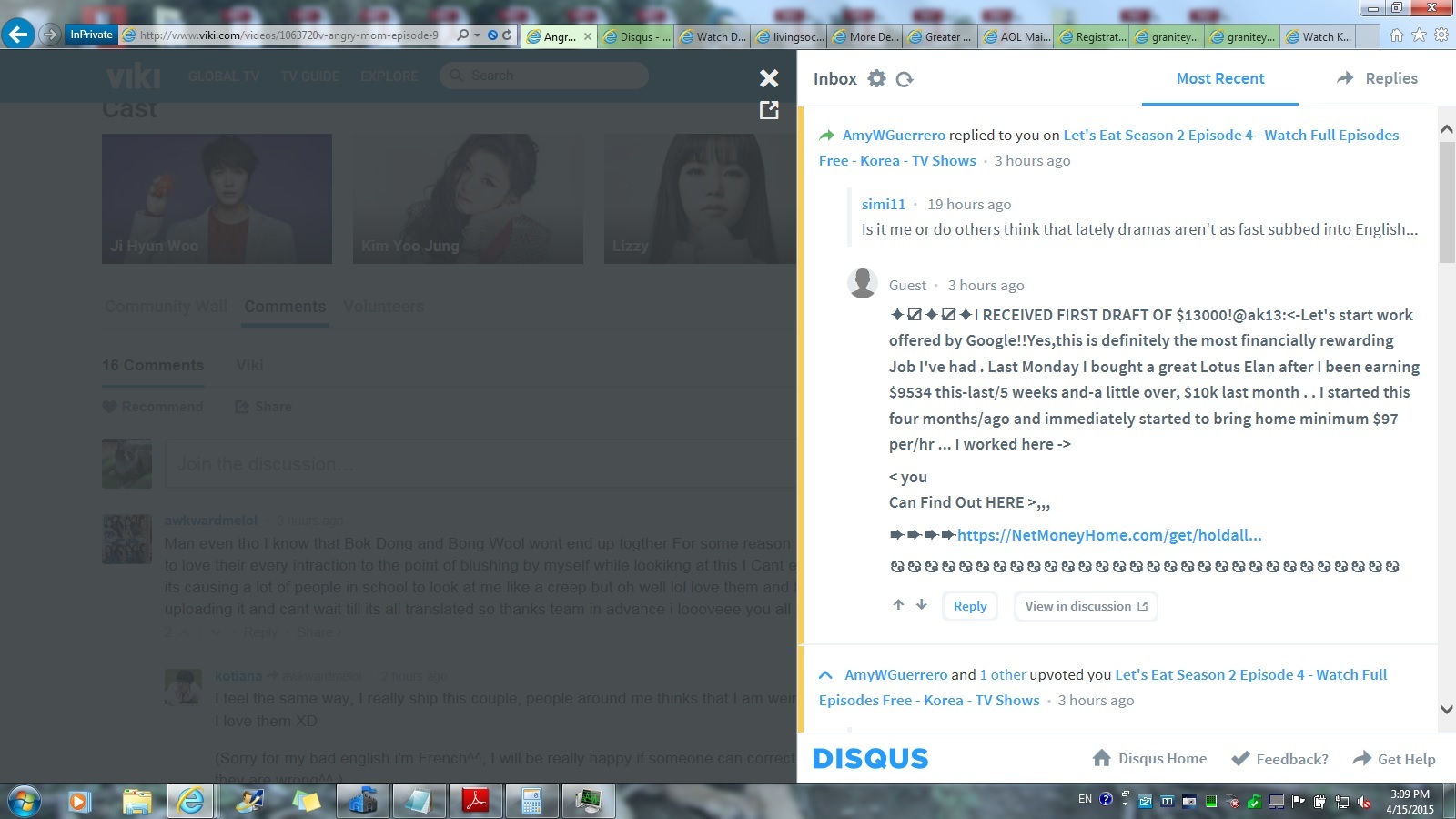The width and height of the screenshot is (1456, 819).
Task: Downvote the Guest comment
Action: [922, 604]
